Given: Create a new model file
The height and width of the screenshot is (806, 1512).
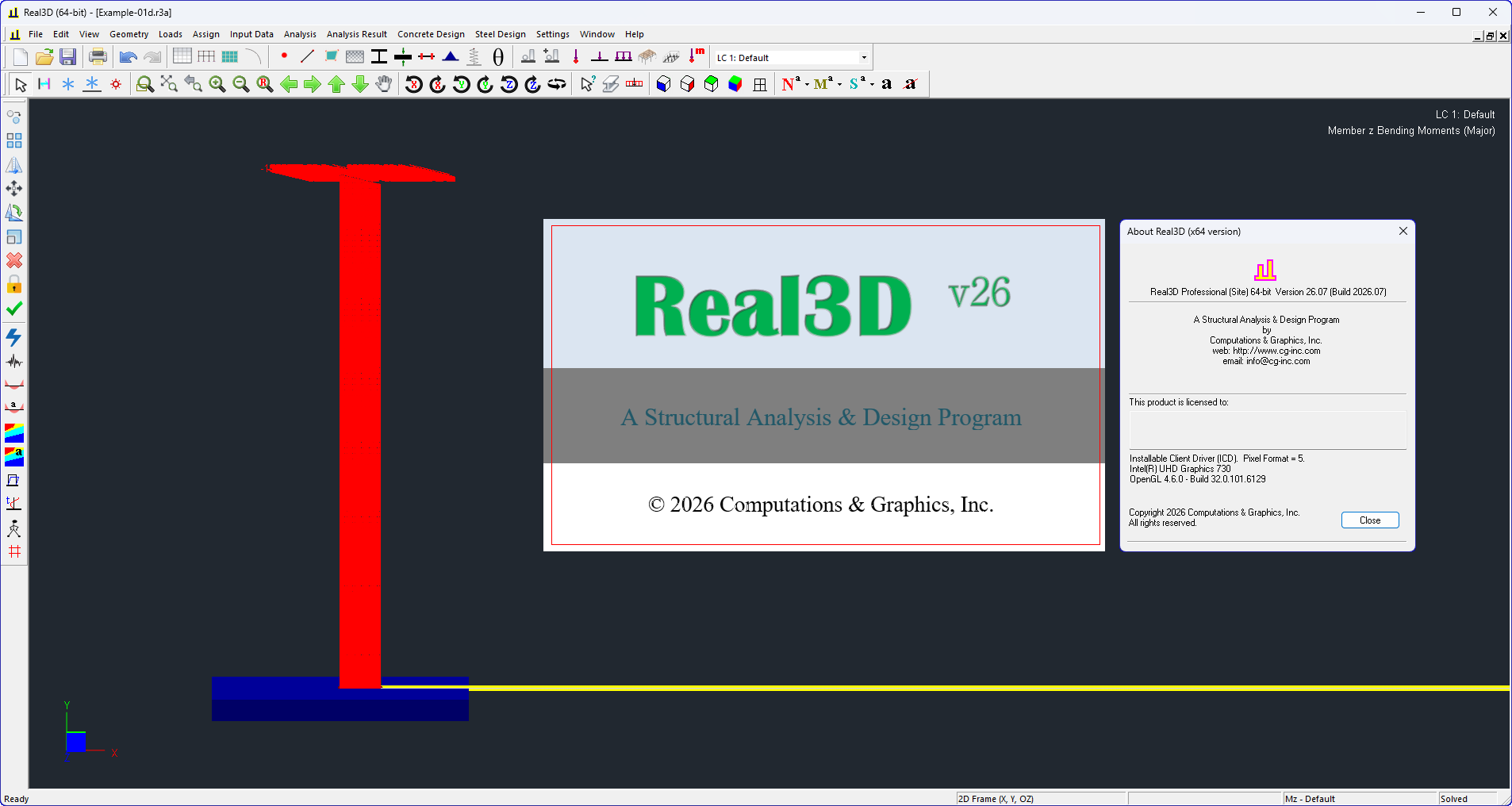Looking at the screenshot, I should tap(18, 56).
